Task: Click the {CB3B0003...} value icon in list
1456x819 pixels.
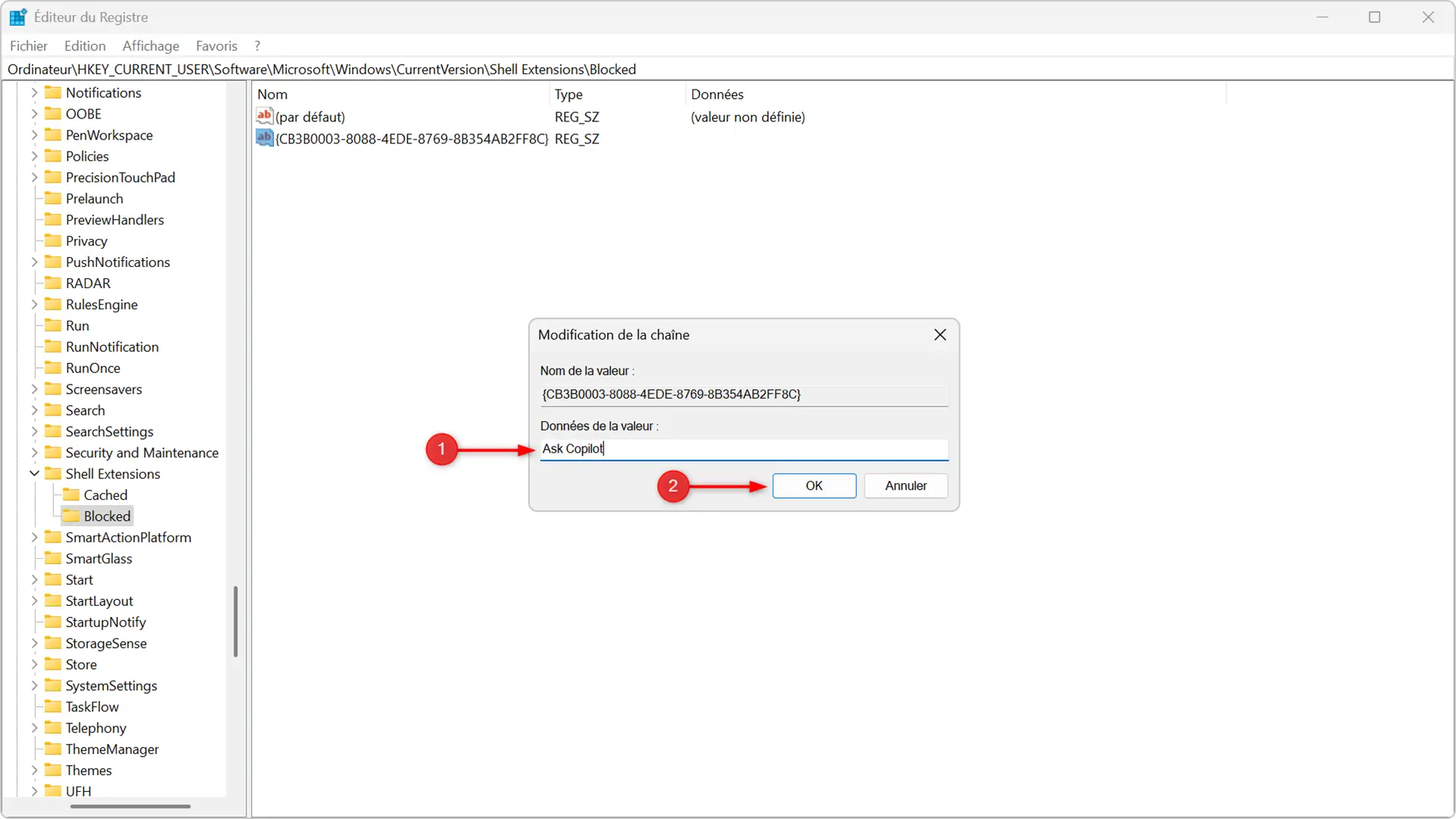Action: (x=264, y=138)
